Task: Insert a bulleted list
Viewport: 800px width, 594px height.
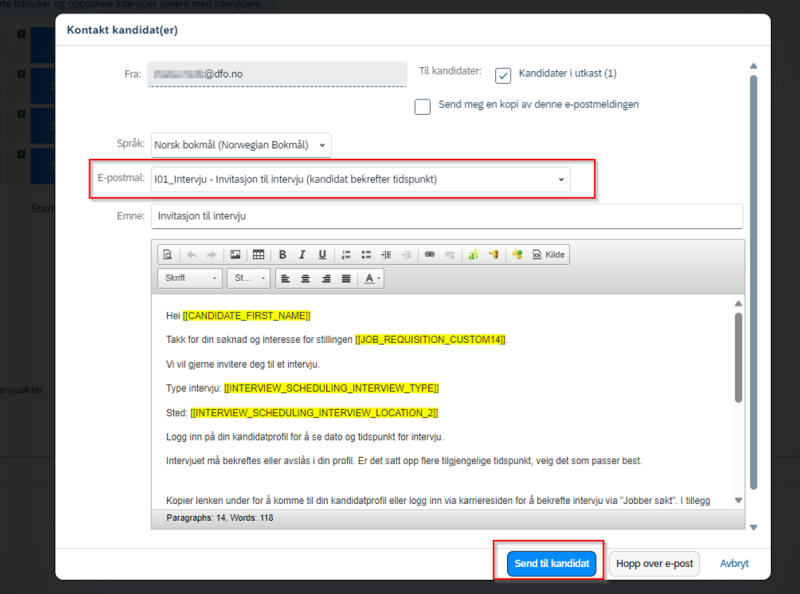Action: click(x=366, y=255)
